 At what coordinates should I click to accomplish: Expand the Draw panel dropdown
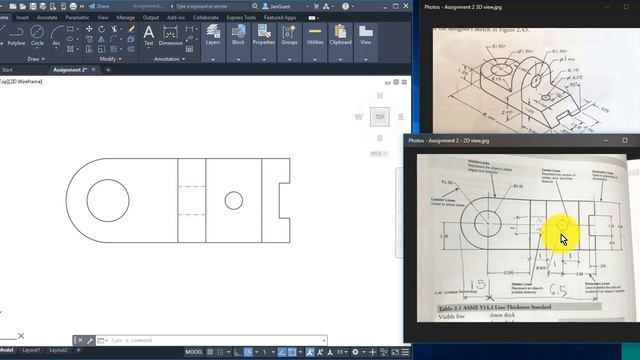36,59
